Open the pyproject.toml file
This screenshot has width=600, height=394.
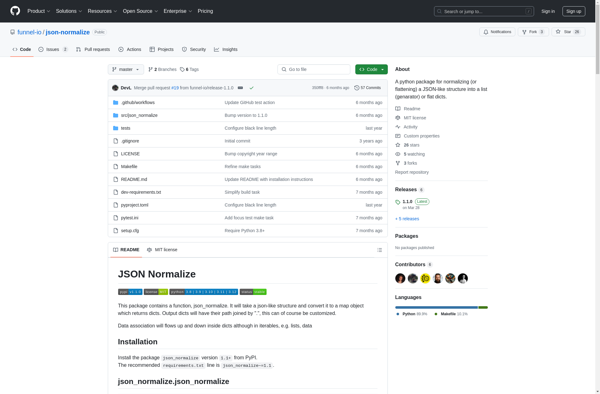point(134,205)
